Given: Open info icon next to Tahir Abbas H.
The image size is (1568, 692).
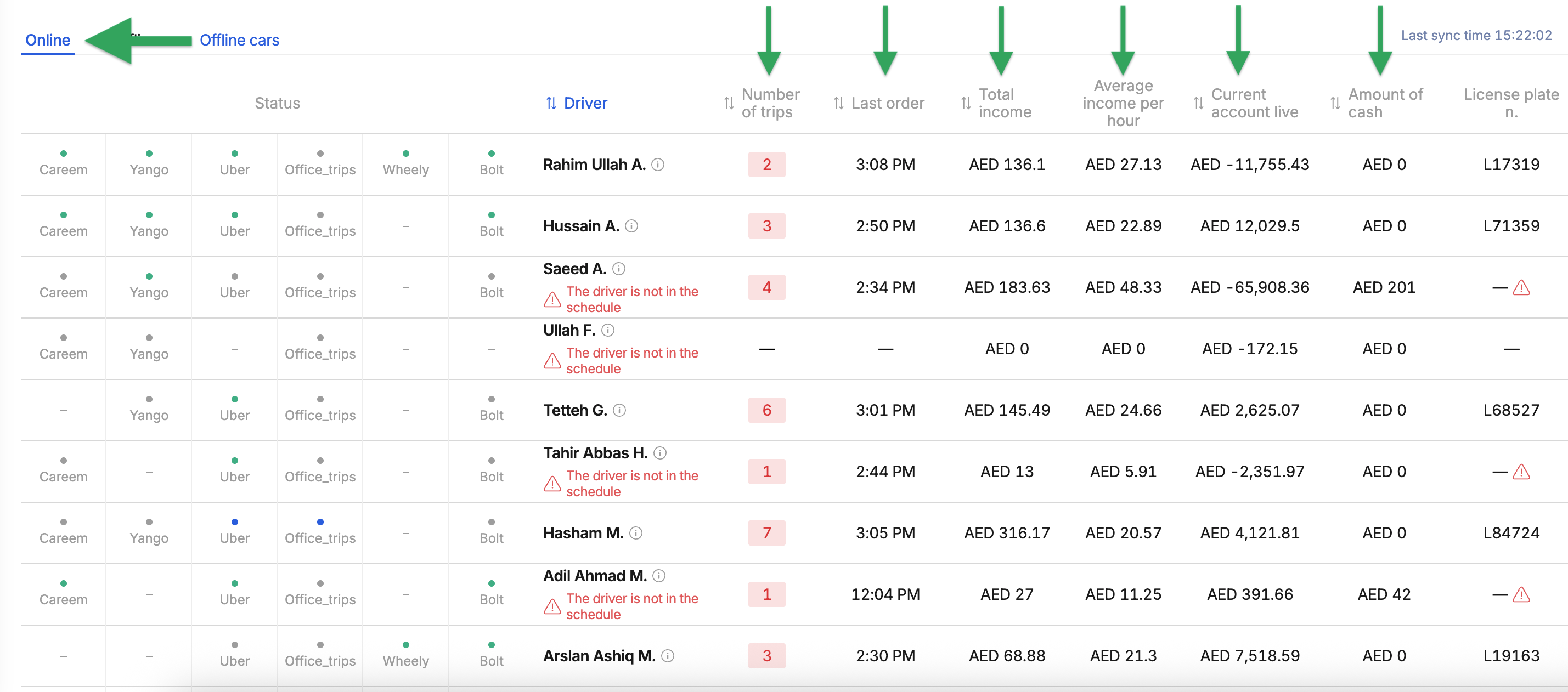Looking at the screenshot, I should point(661,453).
